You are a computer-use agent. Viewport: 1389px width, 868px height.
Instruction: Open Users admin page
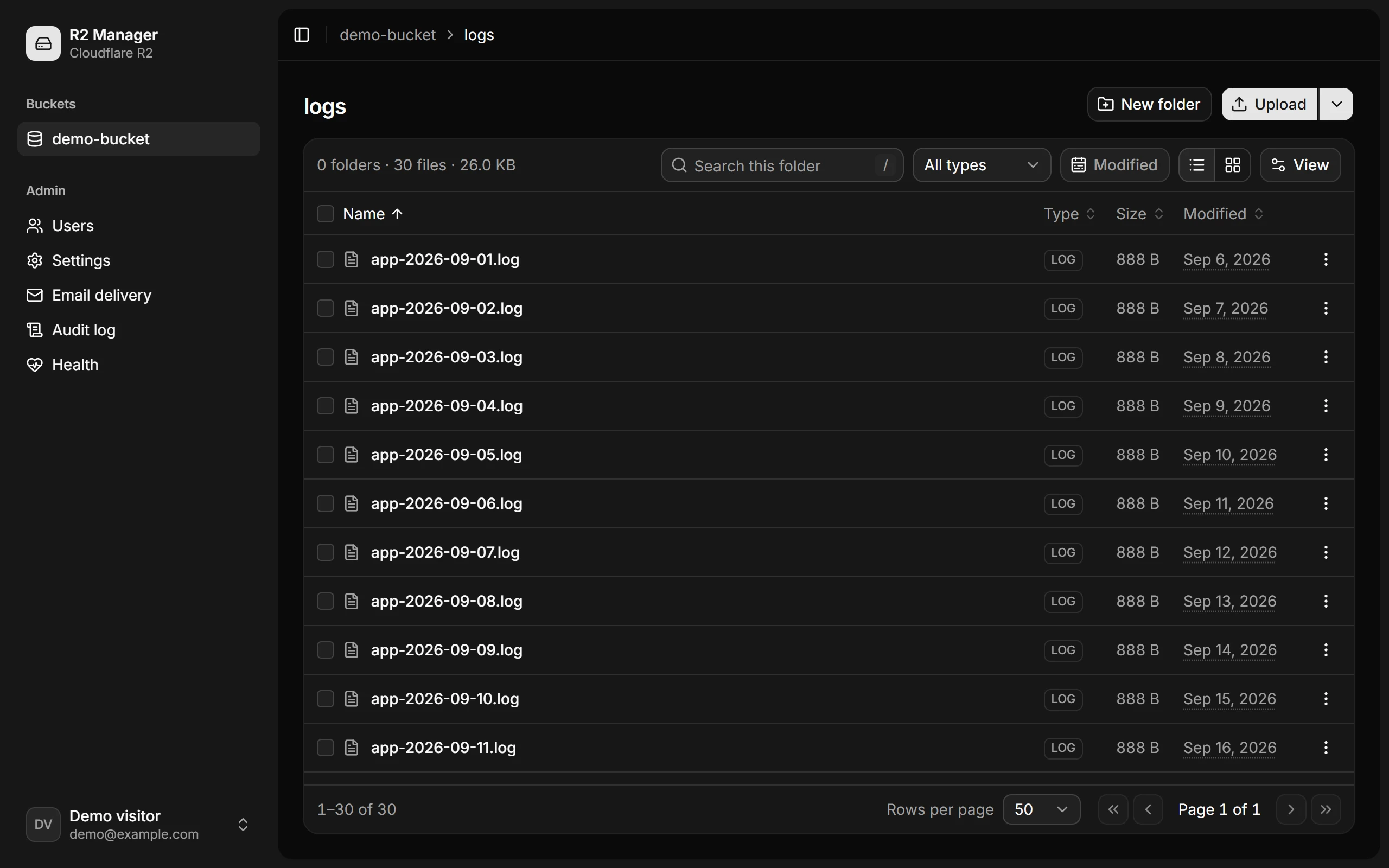(138, 226)
